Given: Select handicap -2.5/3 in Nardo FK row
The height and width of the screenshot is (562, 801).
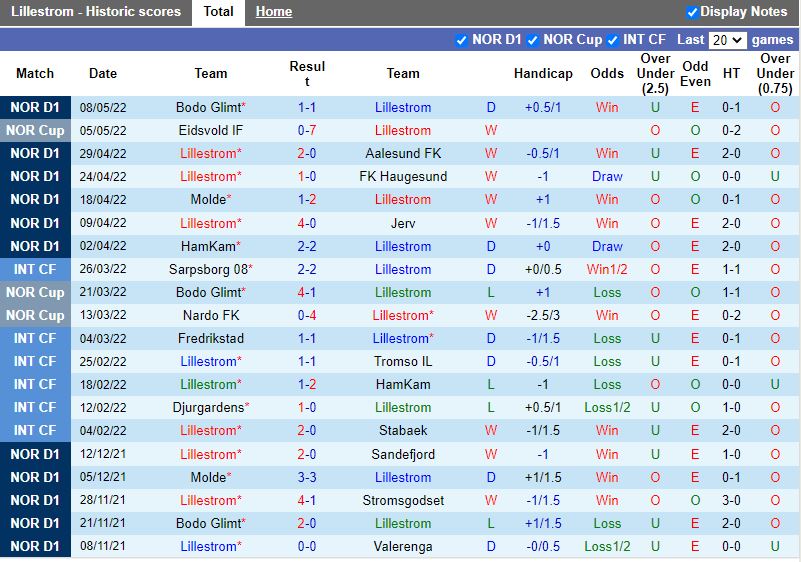Looking at the screenshot, I should click(543, 315).
